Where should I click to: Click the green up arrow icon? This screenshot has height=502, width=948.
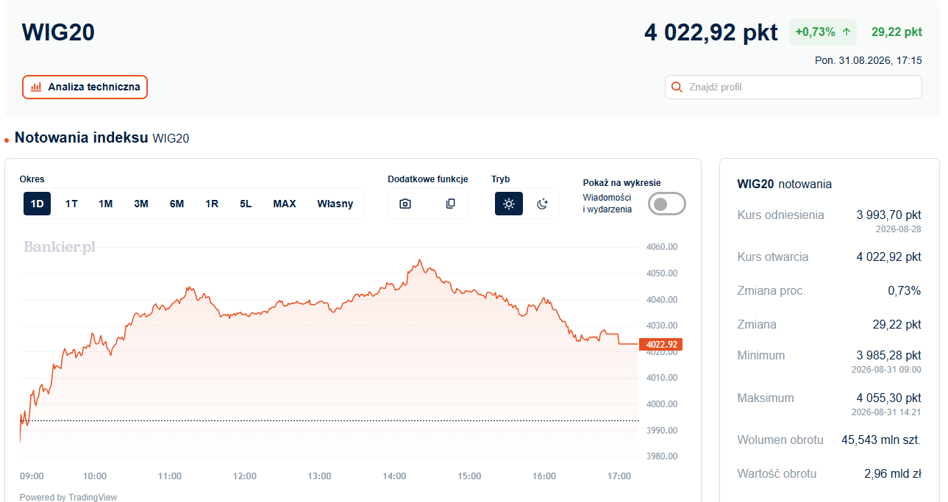click(846, 32)
